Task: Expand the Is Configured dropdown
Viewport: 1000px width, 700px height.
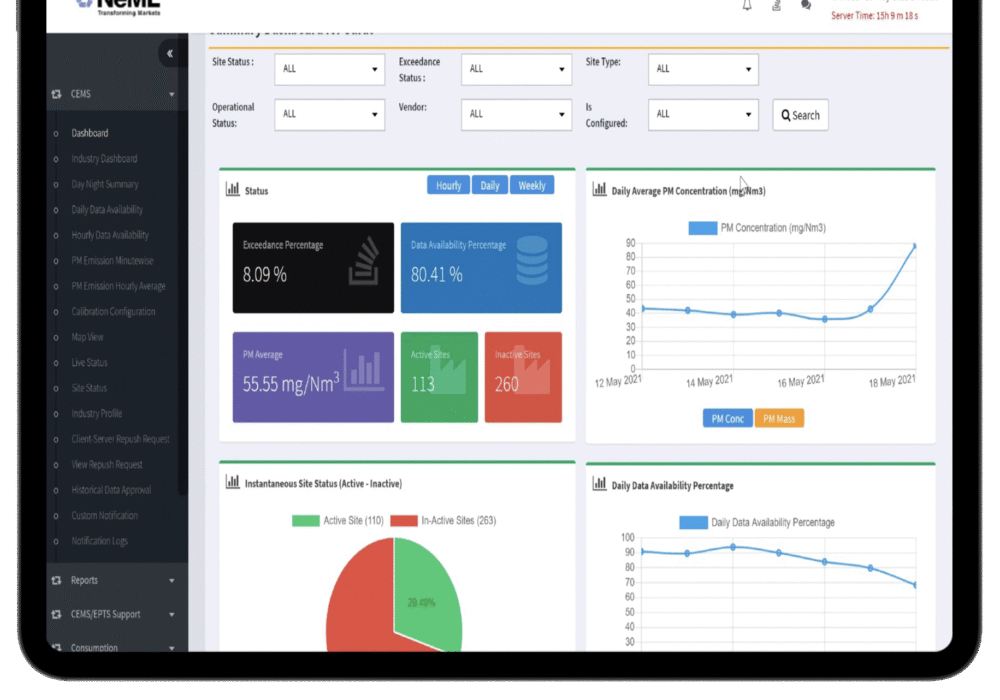Action: 703,114
